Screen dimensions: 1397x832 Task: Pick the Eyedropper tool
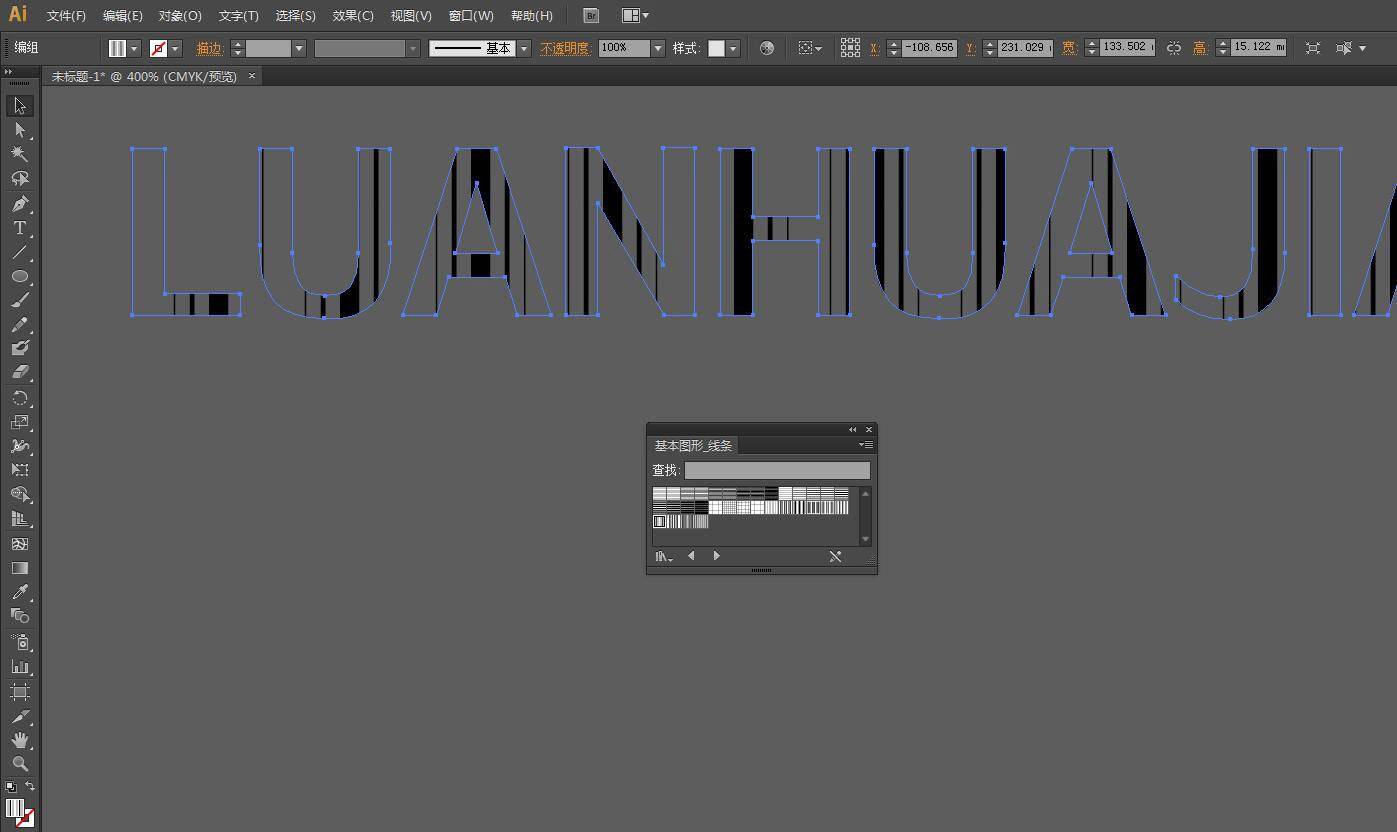(x=19, y=592)
